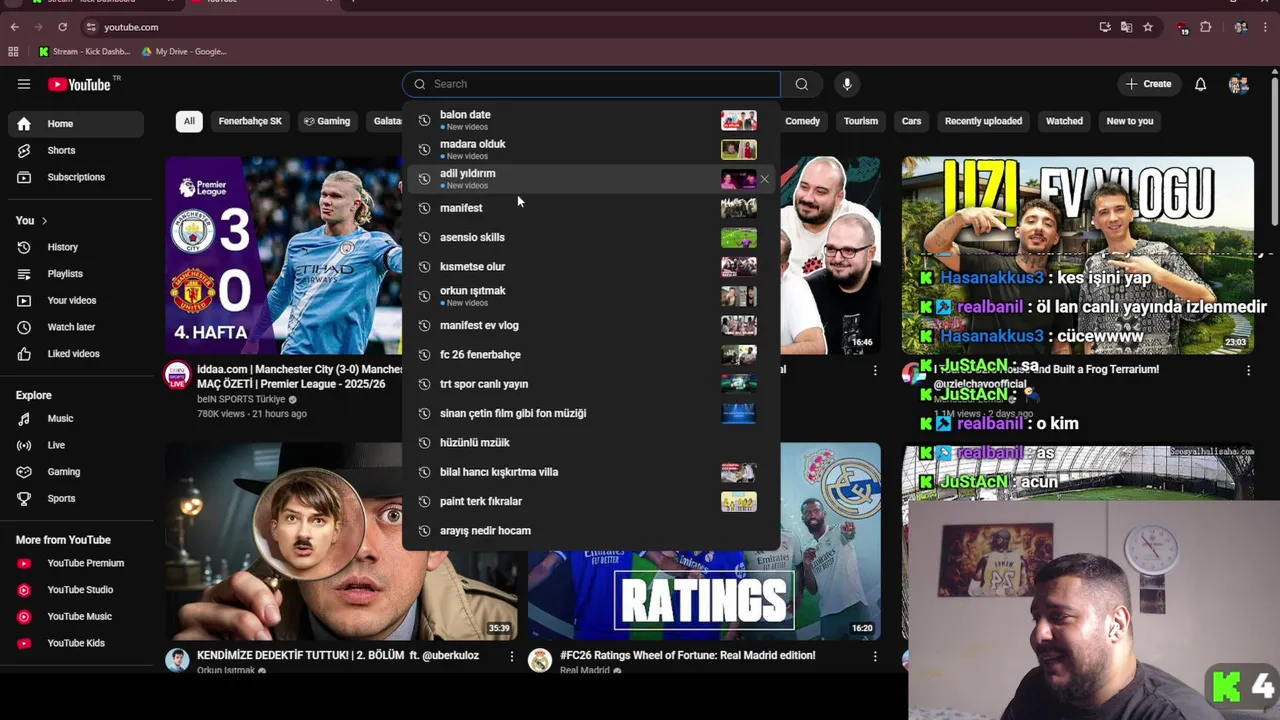Click inside the YouTube search field

(x=592, y=84)
